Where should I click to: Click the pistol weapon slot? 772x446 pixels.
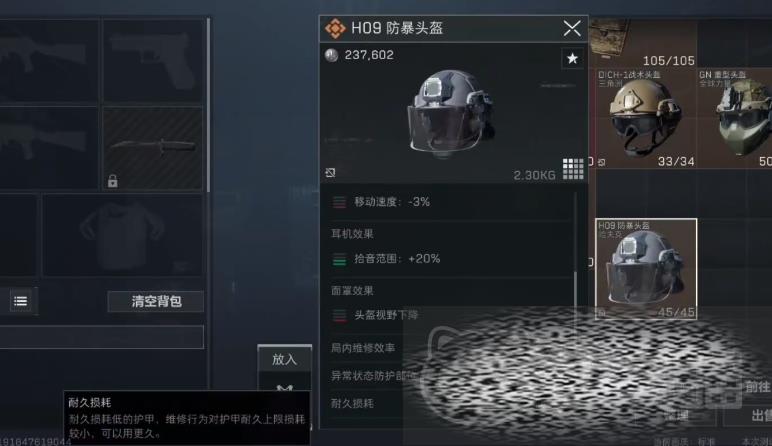[153, 61]
